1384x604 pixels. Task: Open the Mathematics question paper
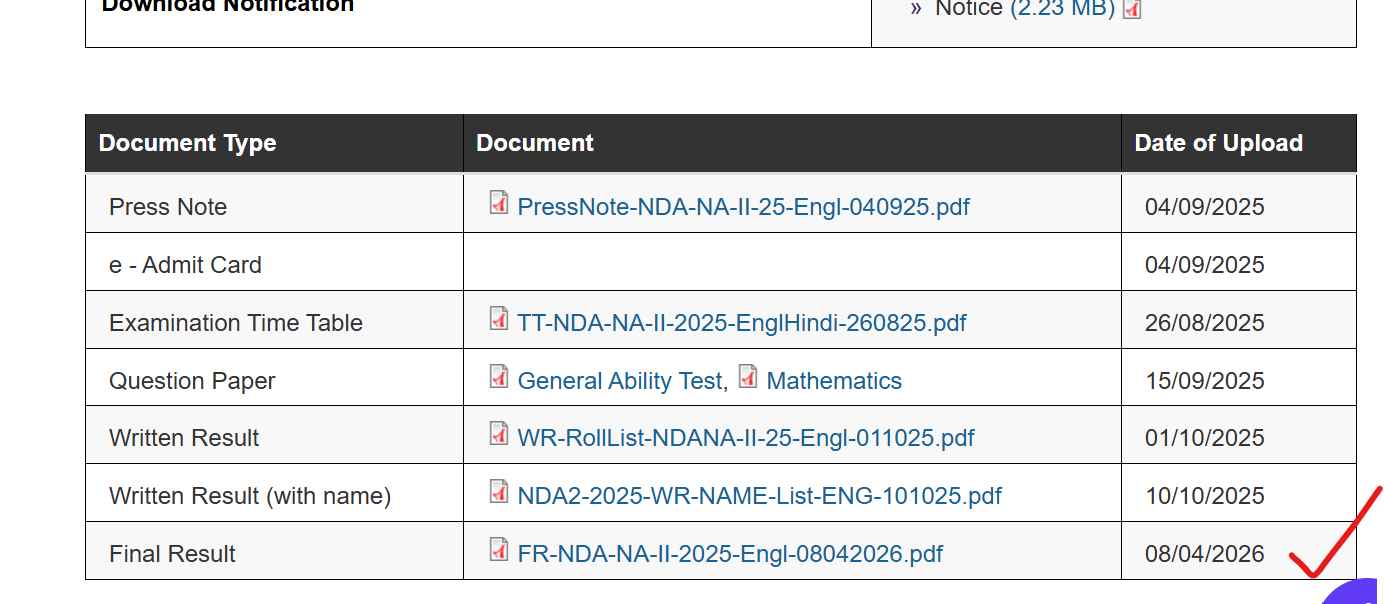(x=834, y=380)
